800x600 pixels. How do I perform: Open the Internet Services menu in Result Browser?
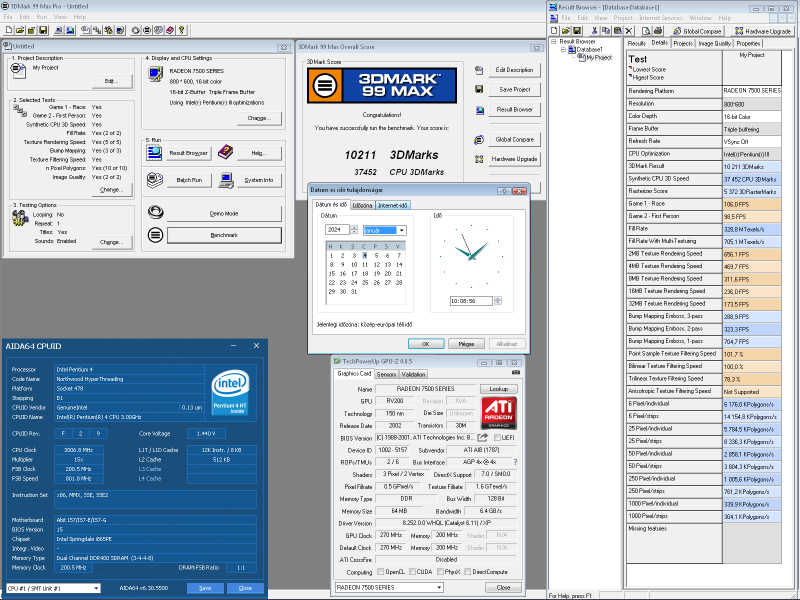click(x=660, y=18)
